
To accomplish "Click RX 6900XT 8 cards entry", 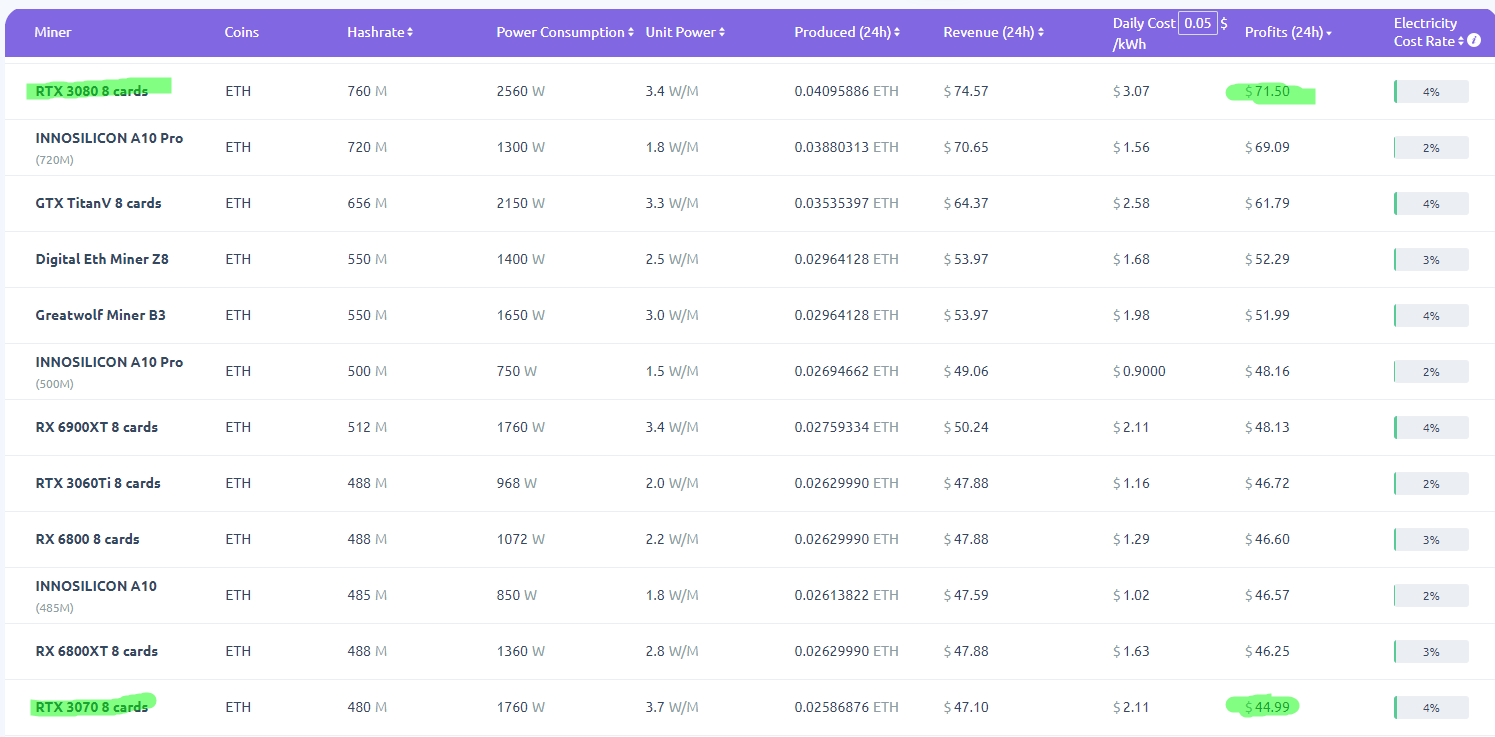I will (96, 427).
